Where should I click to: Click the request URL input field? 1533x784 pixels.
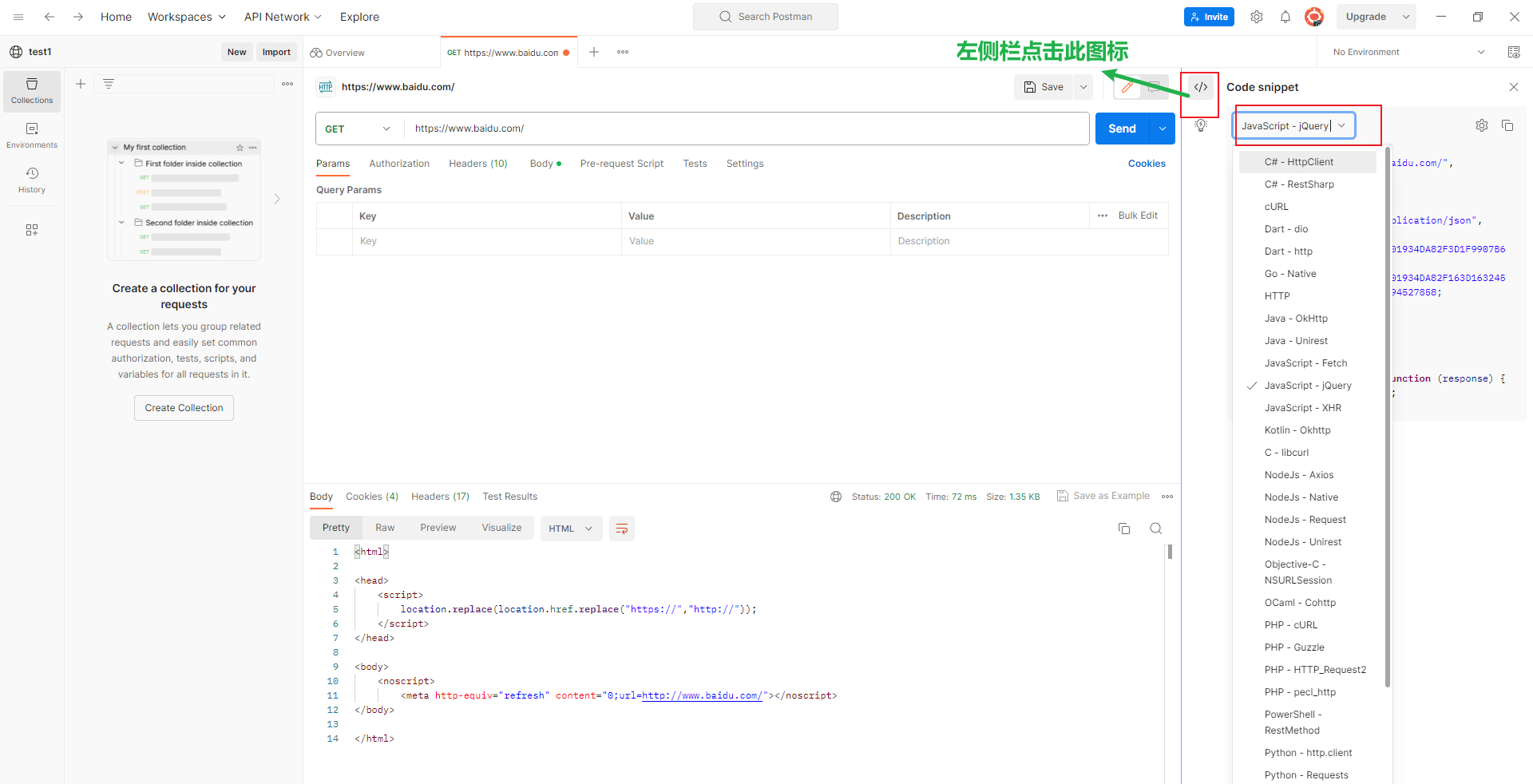(747, 129)
